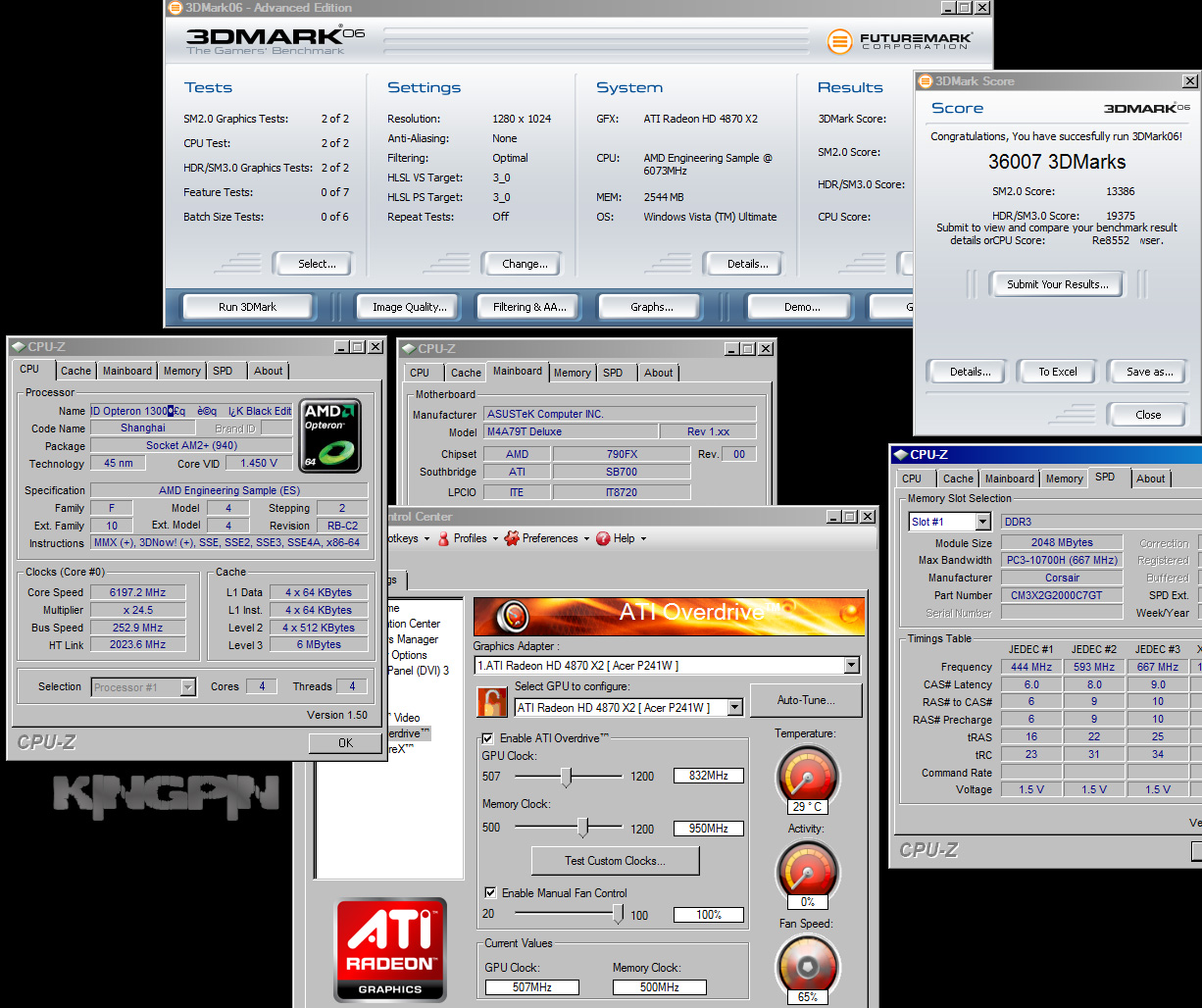Click the Activity gauge showing 0%

pos(808,871)
